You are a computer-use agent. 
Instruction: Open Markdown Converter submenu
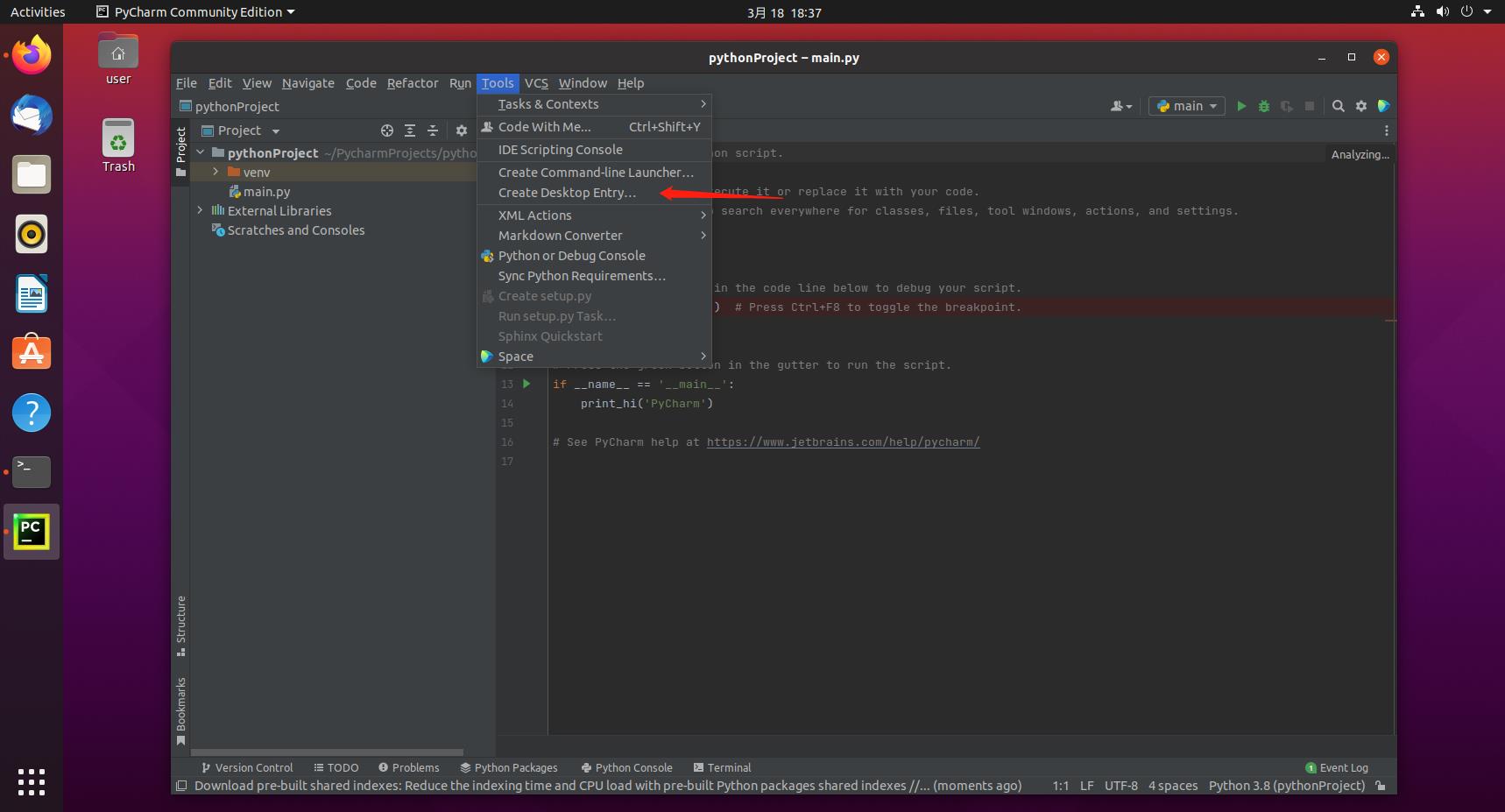tap(594, 236)
